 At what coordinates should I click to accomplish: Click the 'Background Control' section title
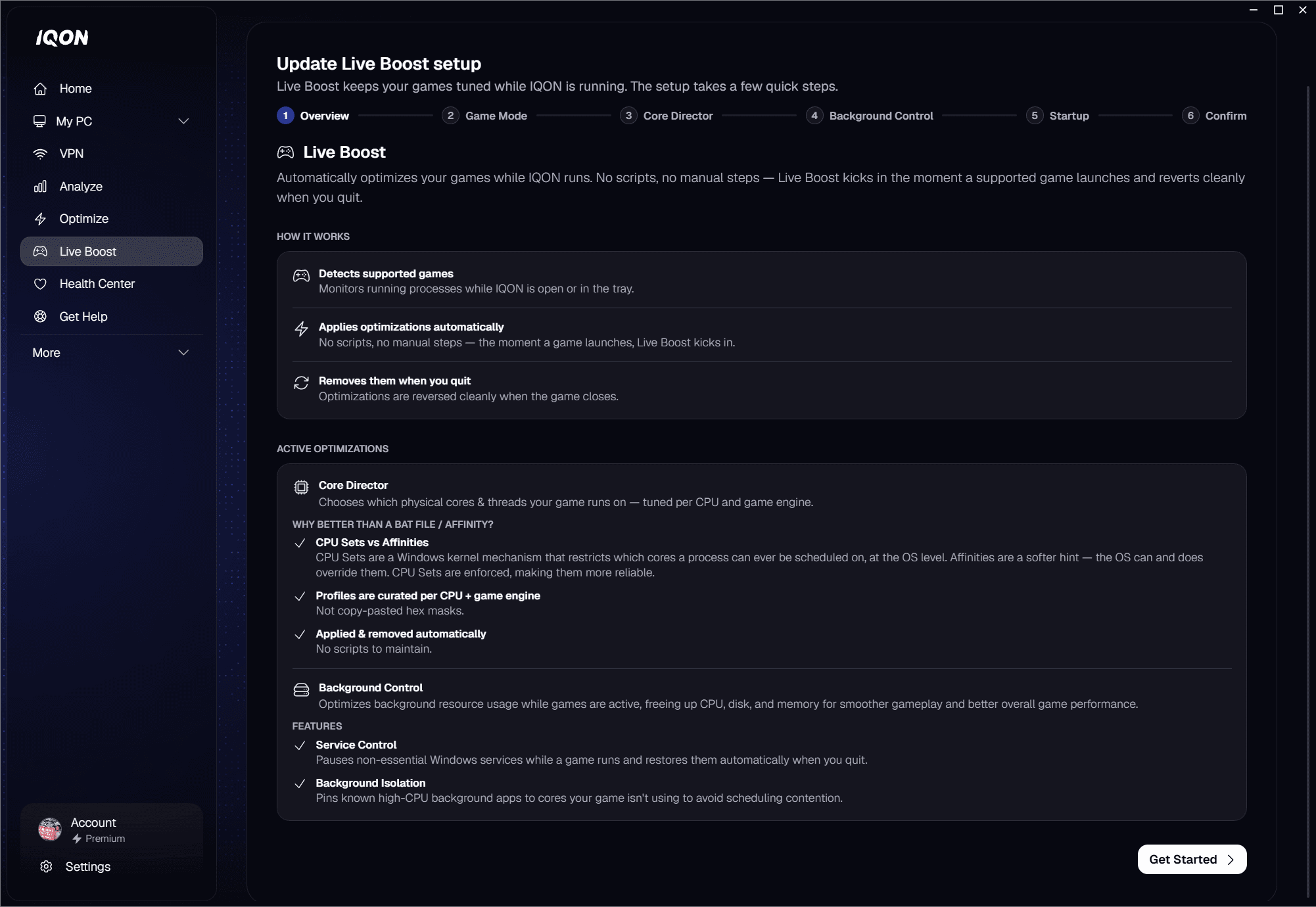tap(371, 688)
